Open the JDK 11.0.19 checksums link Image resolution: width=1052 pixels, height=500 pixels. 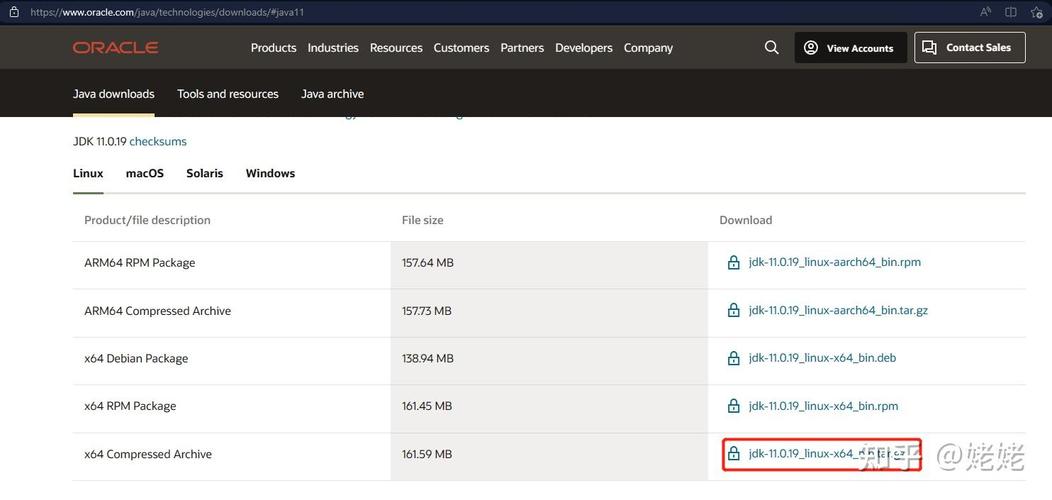pyautogui.click(x=158, y=142)
